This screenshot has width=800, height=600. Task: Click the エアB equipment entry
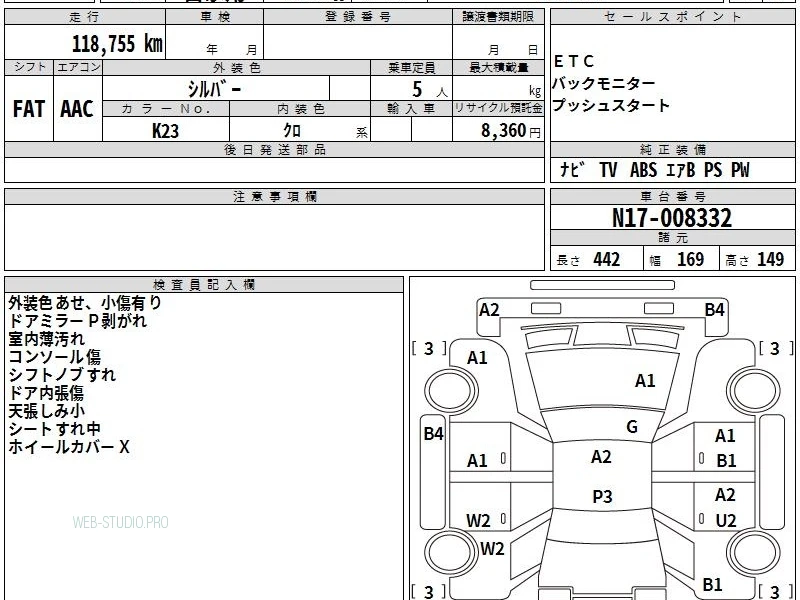(x=681, y=170)
